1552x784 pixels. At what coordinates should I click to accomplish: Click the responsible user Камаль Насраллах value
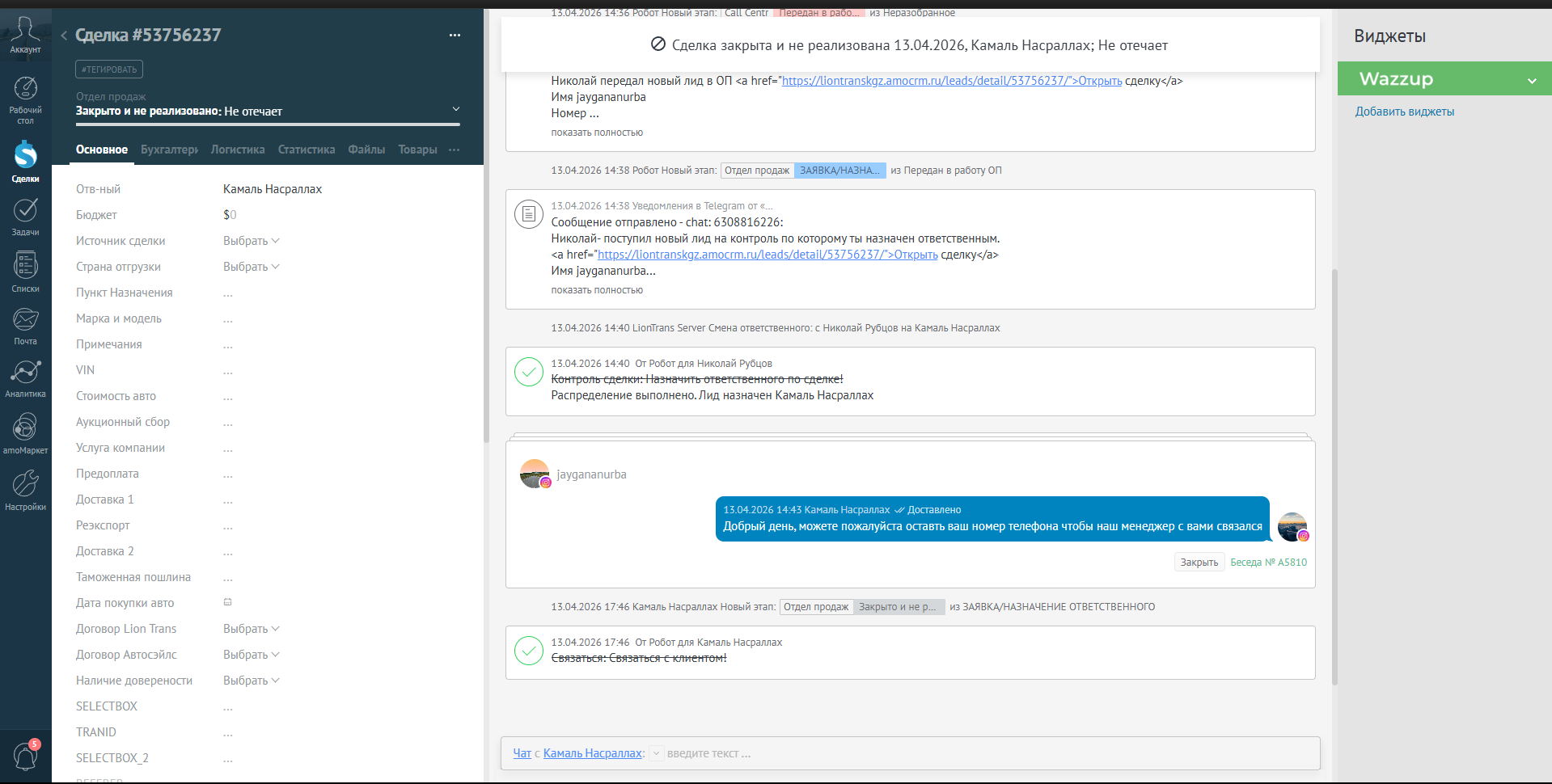tap(273, 189)
